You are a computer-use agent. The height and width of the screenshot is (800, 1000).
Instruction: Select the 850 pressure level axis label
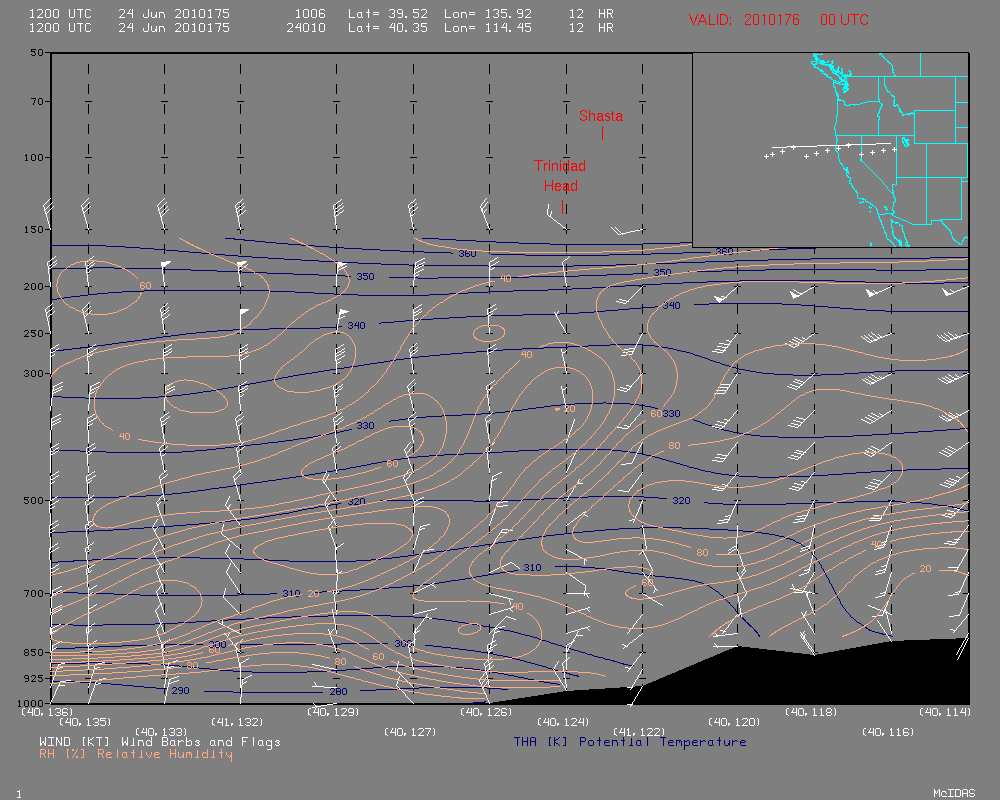34,652
